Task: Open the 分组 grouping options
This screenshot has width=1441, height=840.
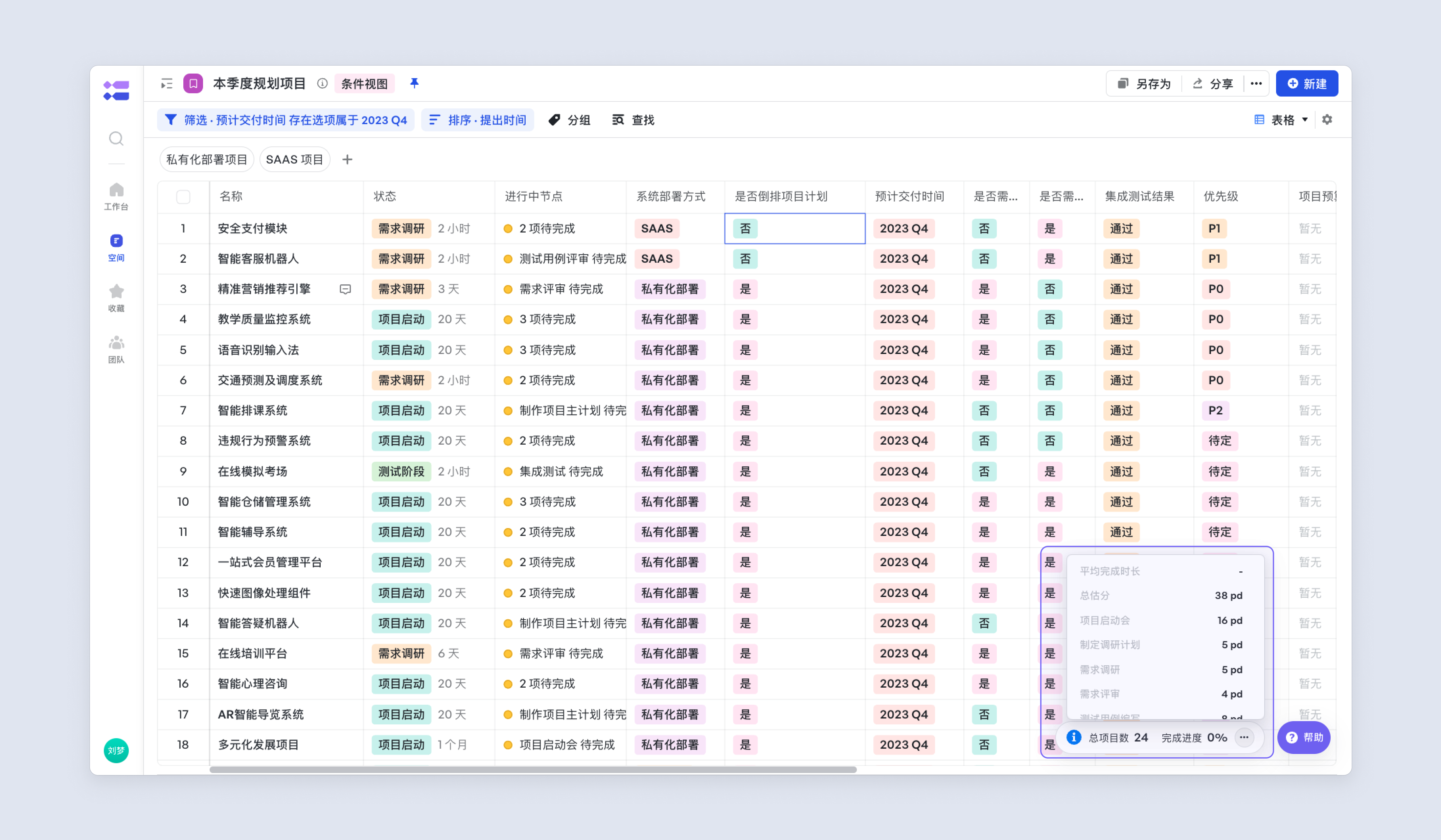Action: pos(570,120)
